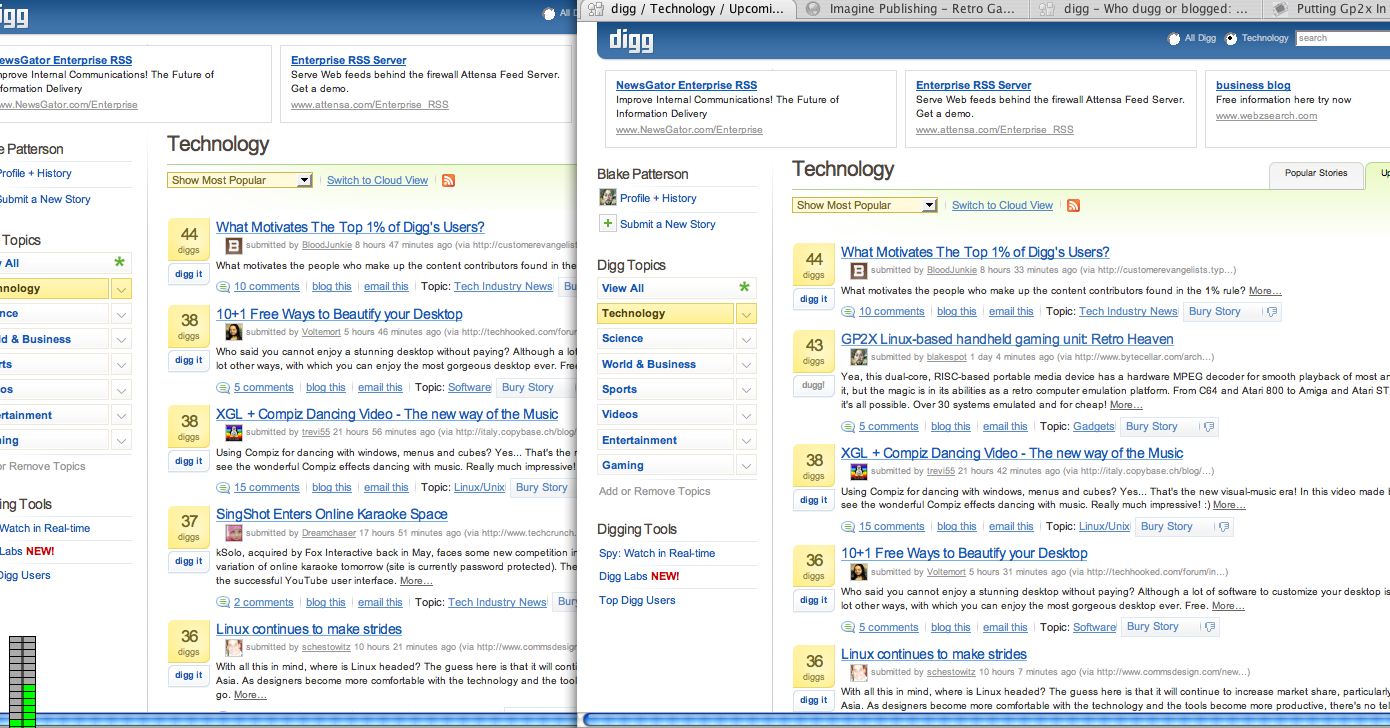Viewport: 1390px width, 728px height.
Task: Click Voltemort's avatar in the left window
Action: [x=233, y=332]
